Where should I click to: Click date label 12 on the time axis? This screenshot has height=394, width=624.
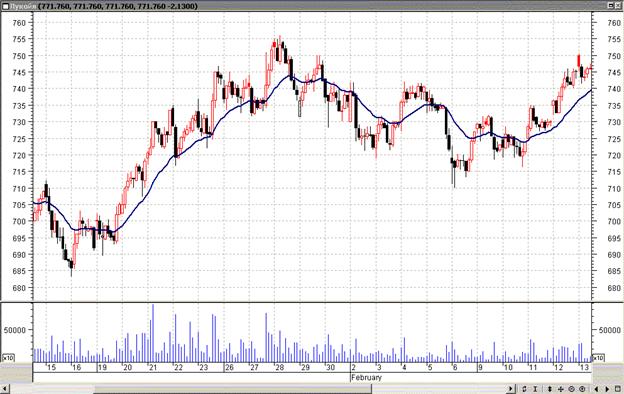pos(559,367)
